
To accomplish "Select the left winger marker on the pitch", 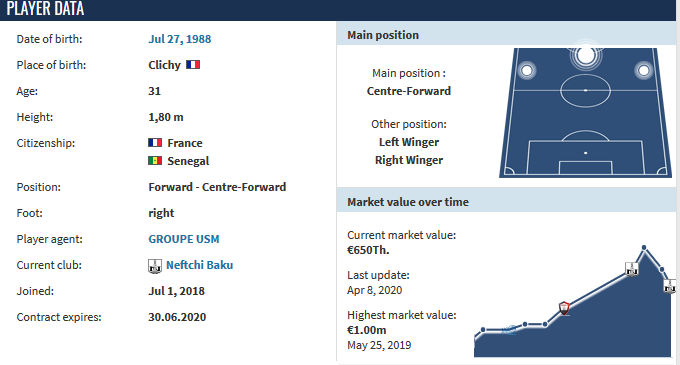I will [x=527, y=70].
